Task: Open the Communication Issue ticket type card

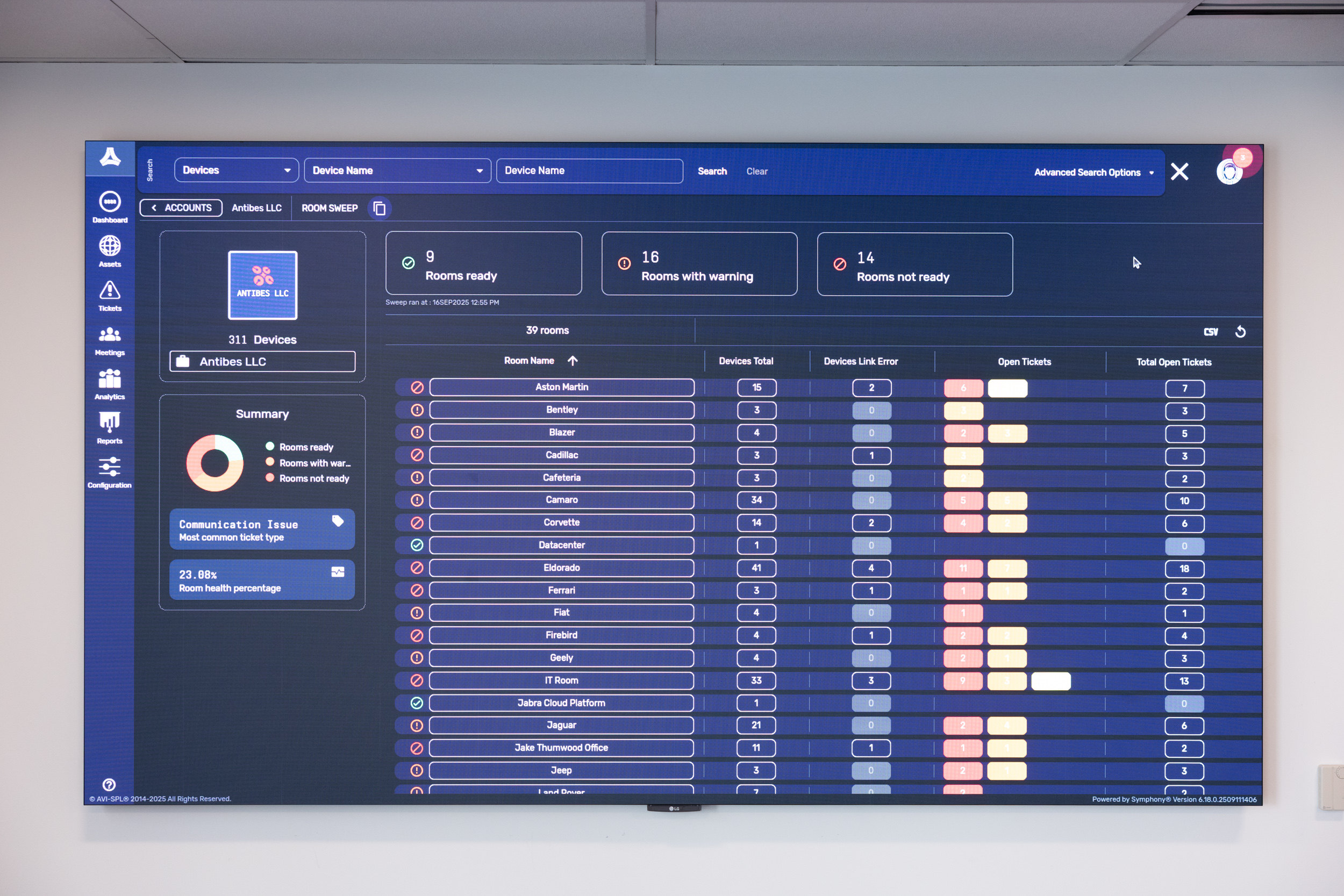Action: pos(262,529)
